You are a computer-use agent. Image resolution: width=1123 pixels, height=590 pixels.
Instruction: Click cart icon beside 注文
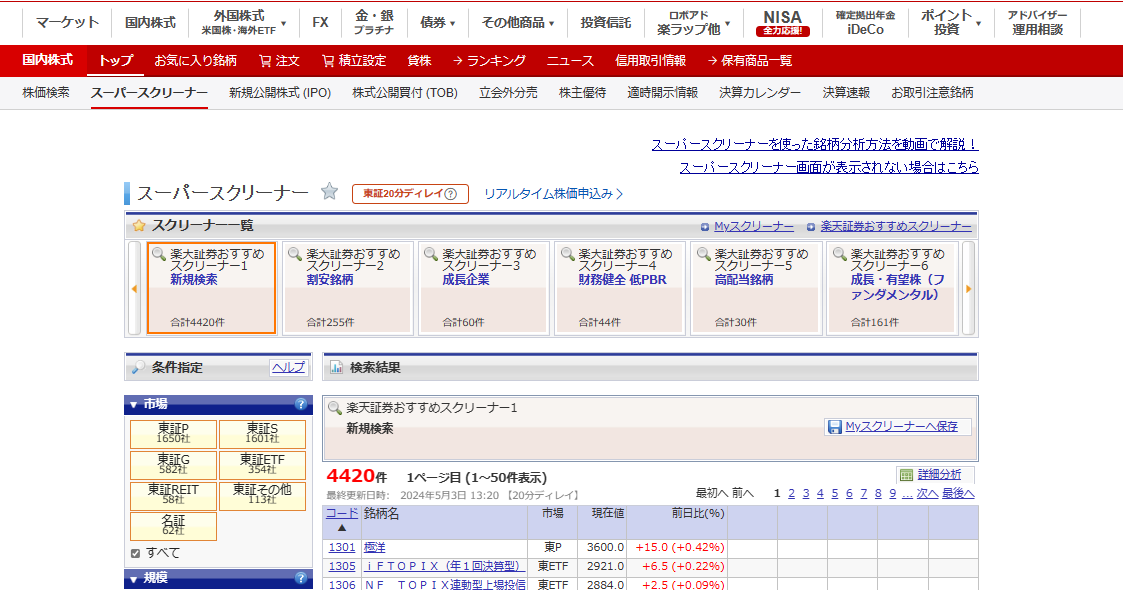point(265,61)
